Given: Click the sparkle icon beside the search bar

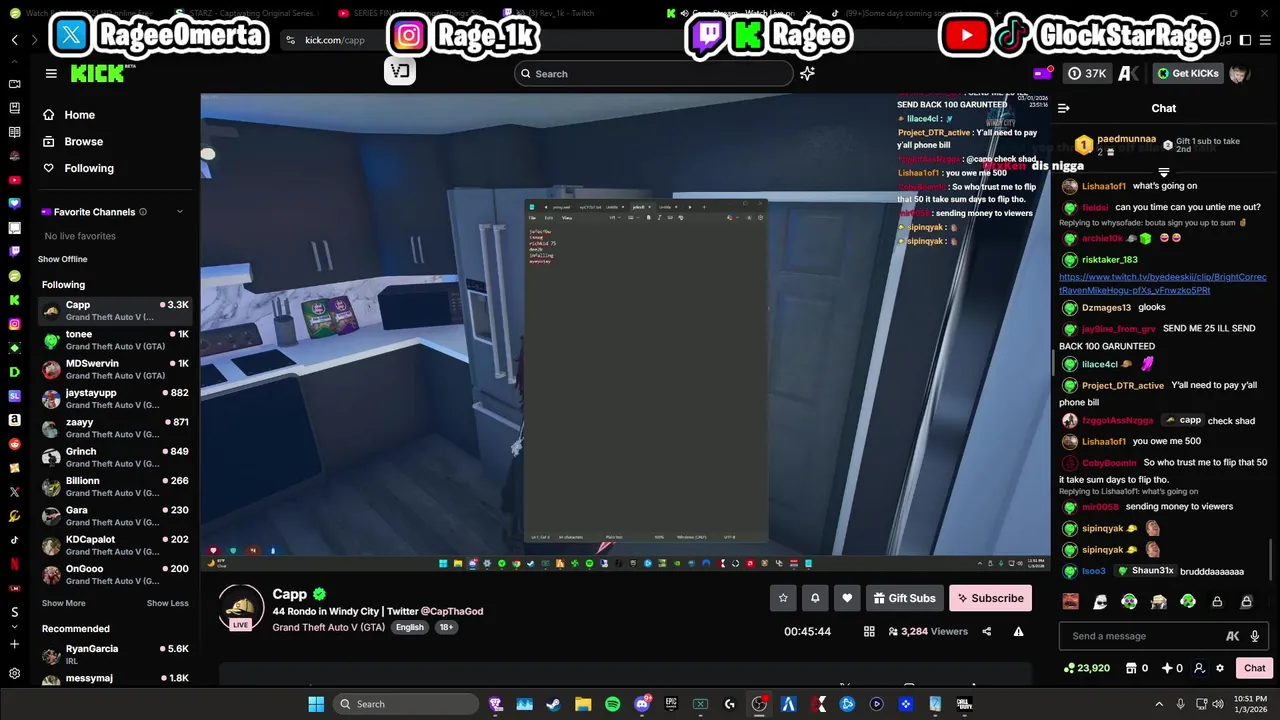Looking at the screenshot, I should click(807, 73).
